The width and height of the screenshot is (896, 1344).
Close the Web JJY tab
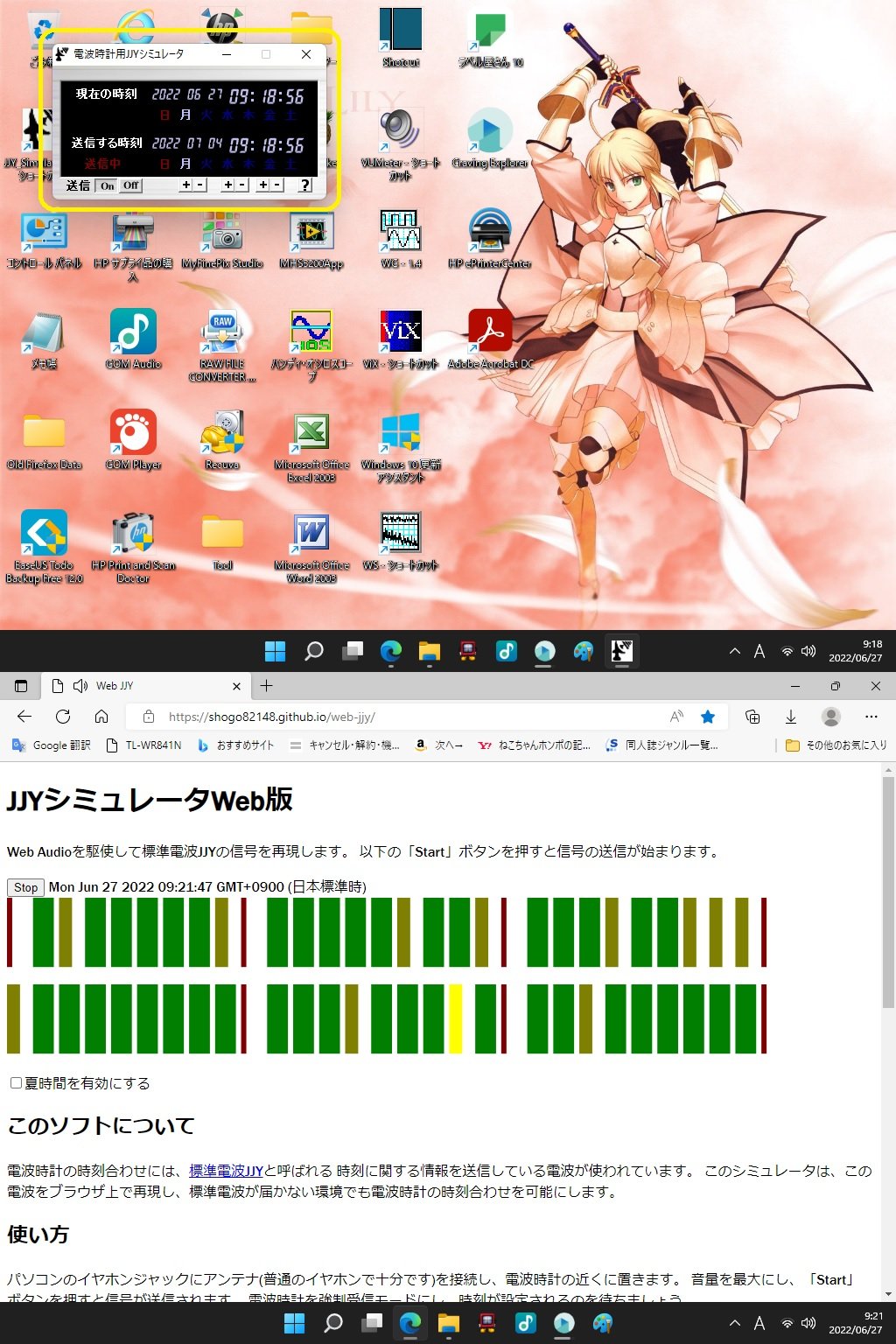click(x=236, y=686)
